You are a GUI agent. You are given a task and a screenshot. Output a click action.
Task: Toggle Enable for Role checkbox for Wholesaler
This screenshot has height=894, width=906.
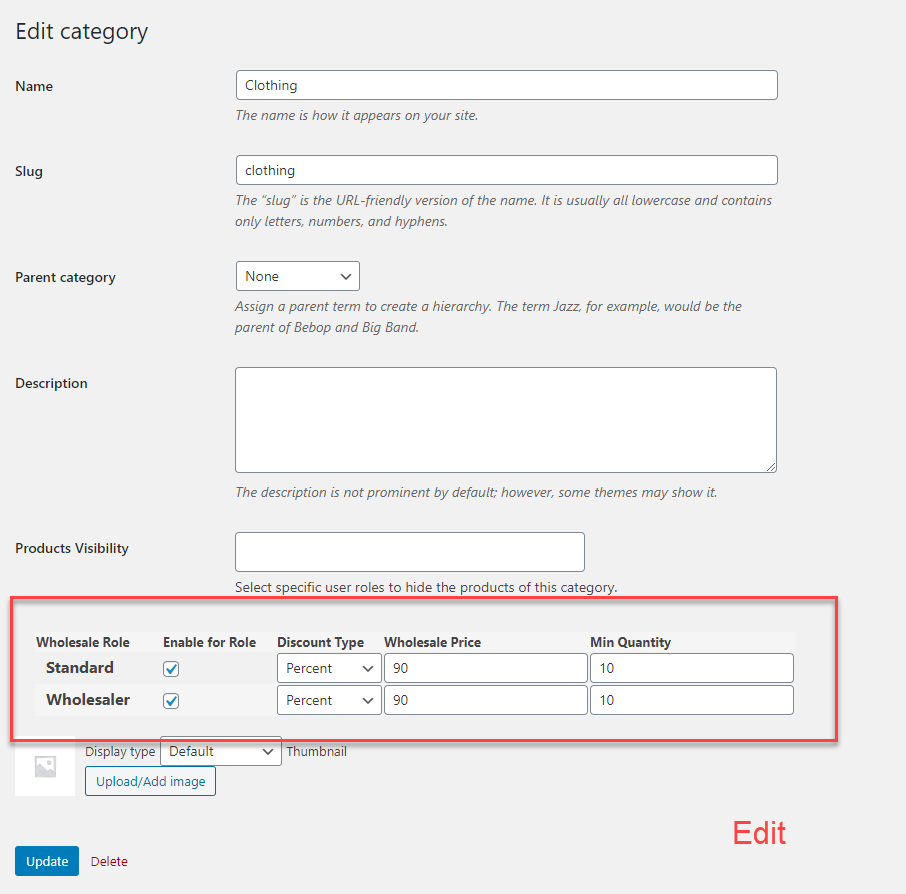(171, 701)
